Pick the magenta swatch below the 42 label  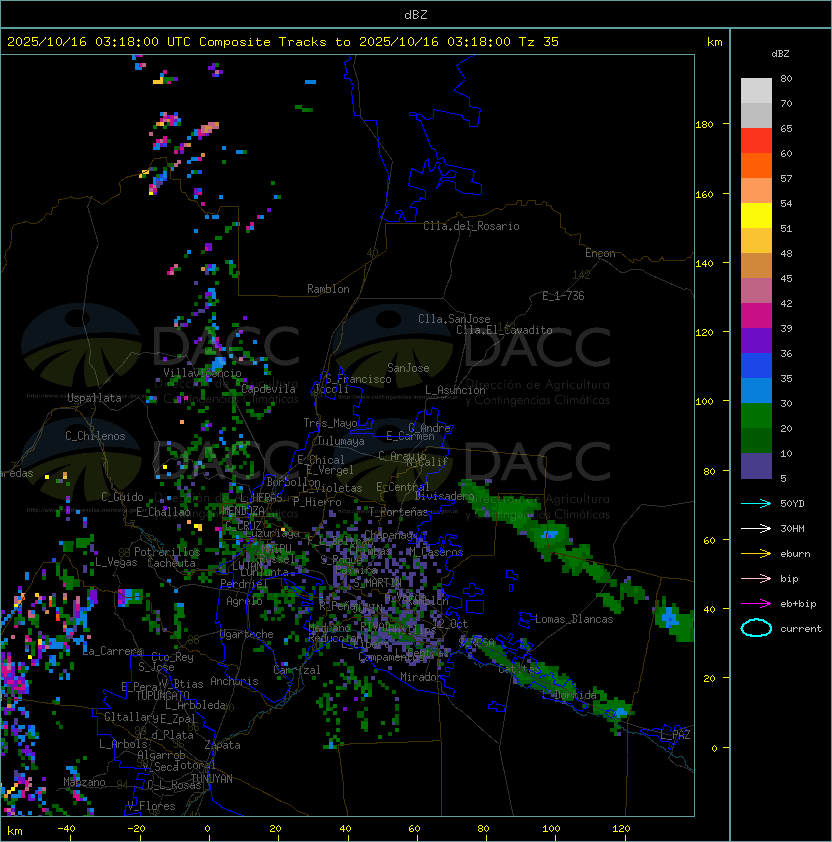[x=756, y=316]
